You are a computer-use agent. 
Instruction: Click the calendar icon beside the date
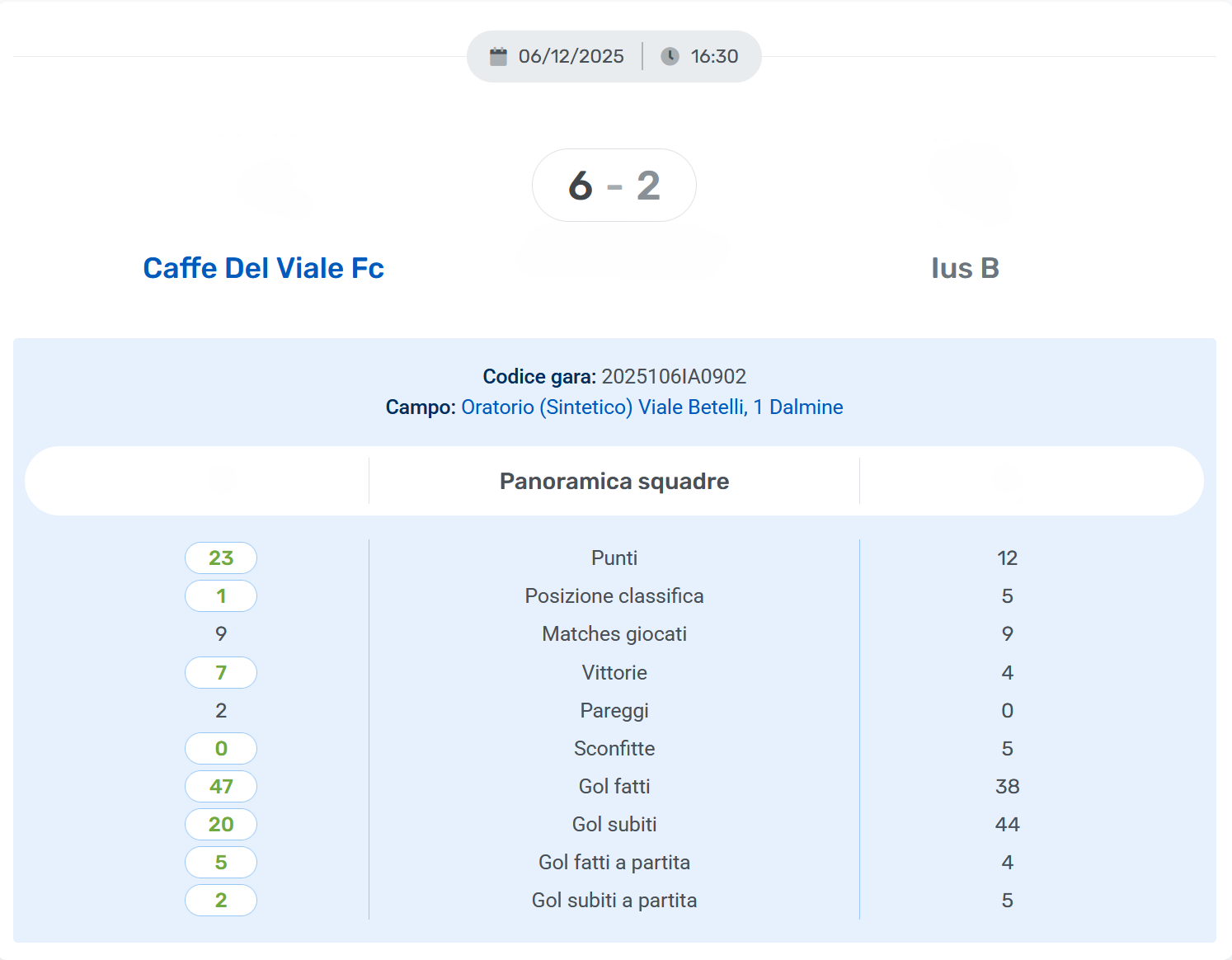coord(498,56)
